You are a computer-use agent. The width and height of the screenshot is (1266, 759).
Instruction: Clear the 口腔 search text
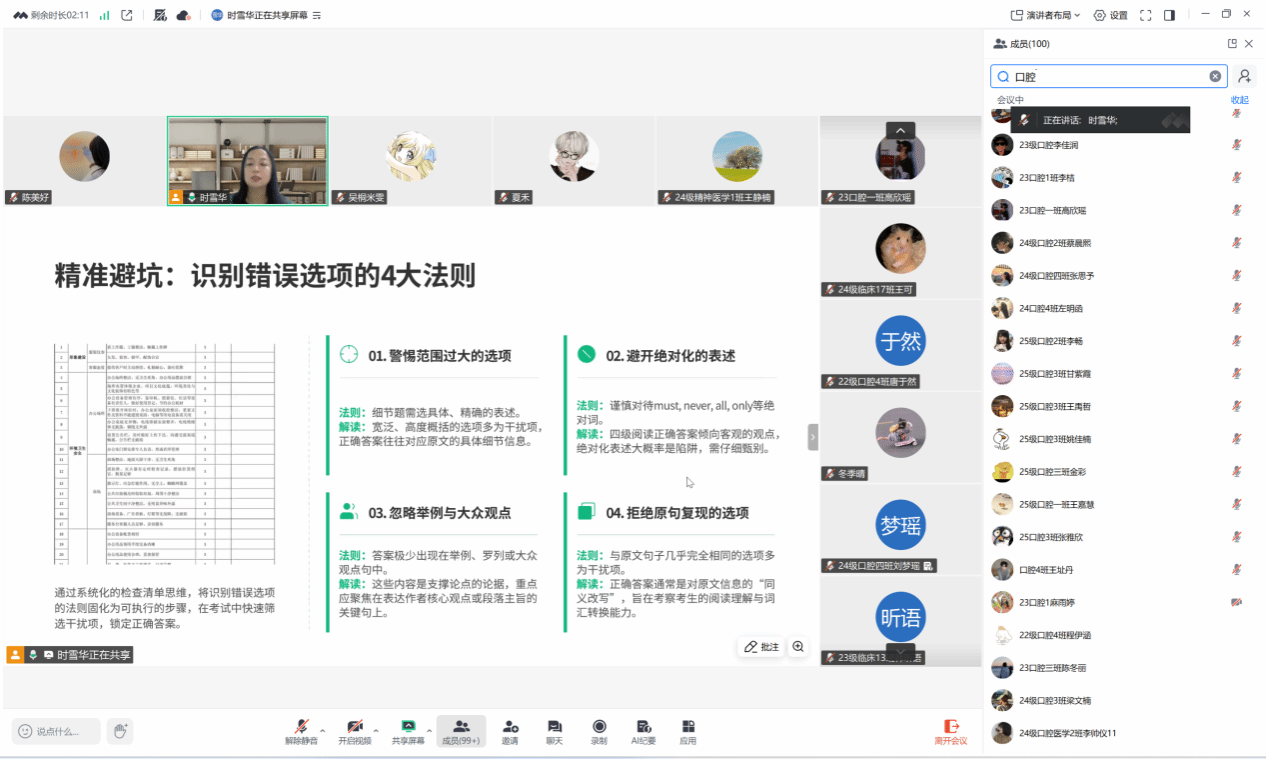pyautogui.click(x=1215, y=76)
